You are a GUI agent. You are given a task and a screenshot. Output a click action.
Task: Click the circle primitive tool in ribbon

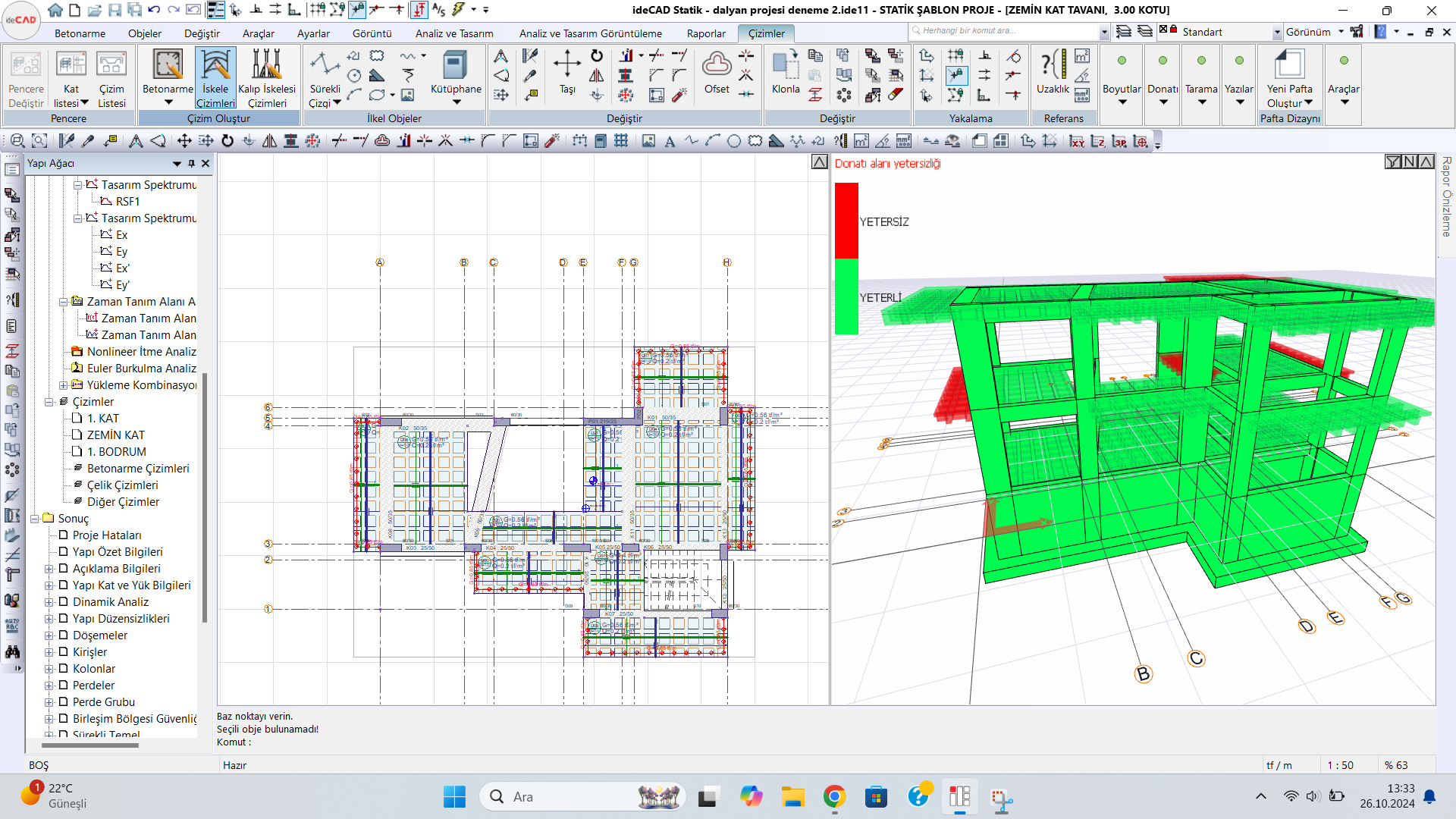(x=354, y=75)
